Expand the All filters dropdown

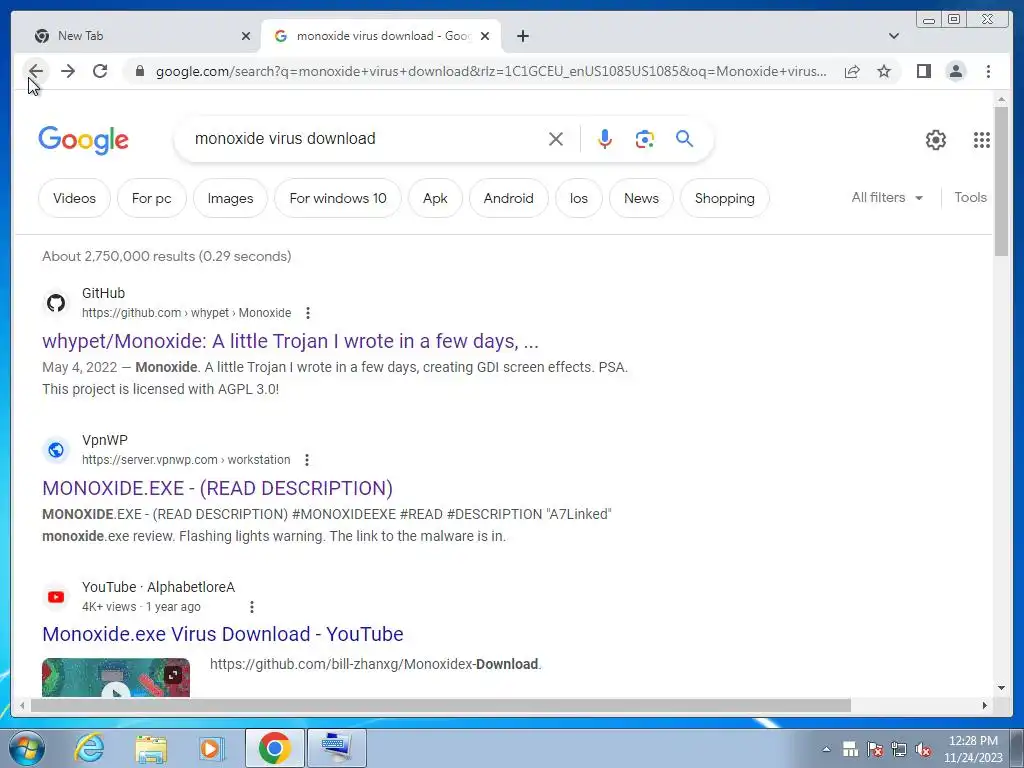[x=887, y=197]
